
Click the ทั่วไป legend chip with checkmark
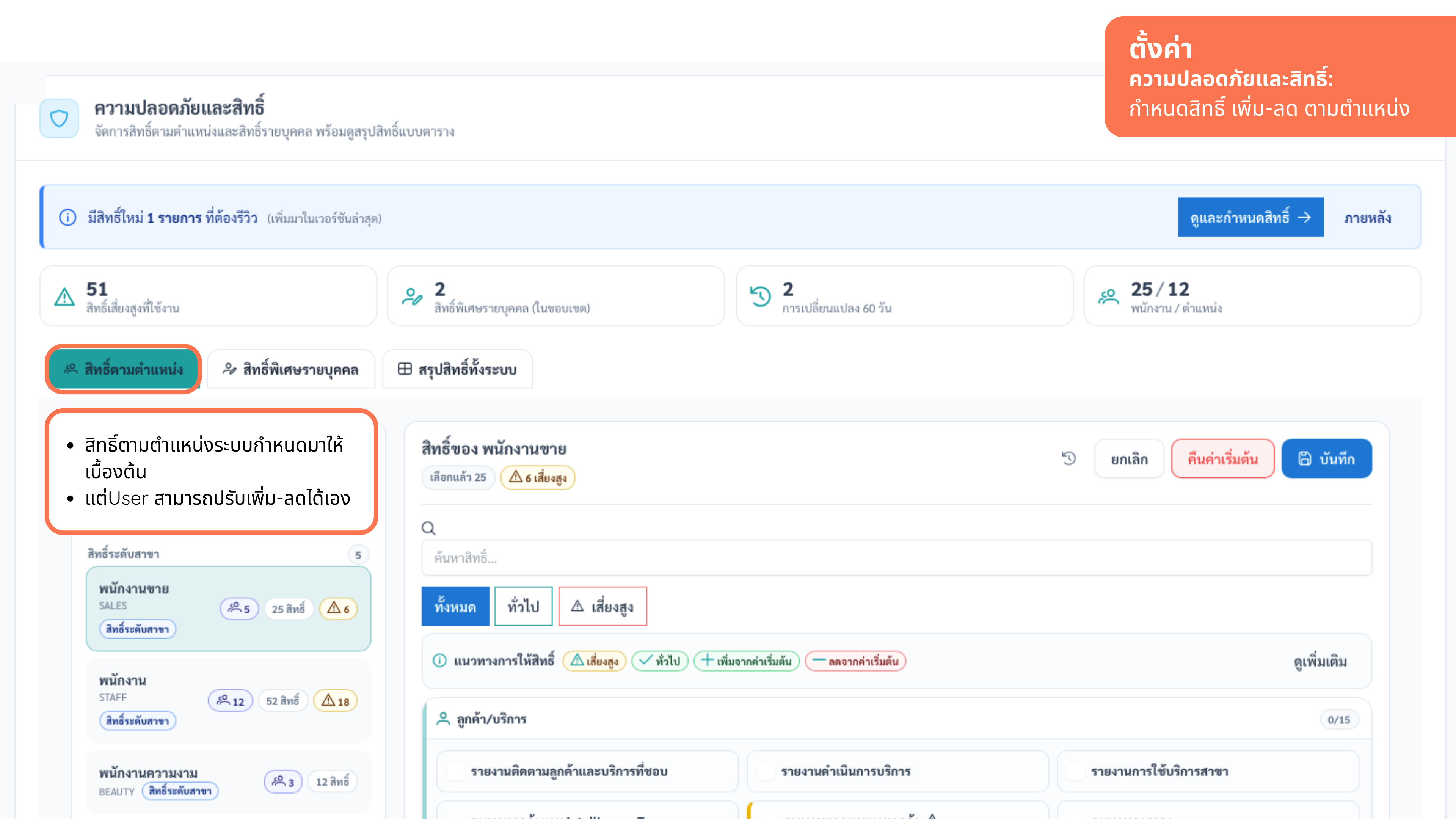(660, 661)
